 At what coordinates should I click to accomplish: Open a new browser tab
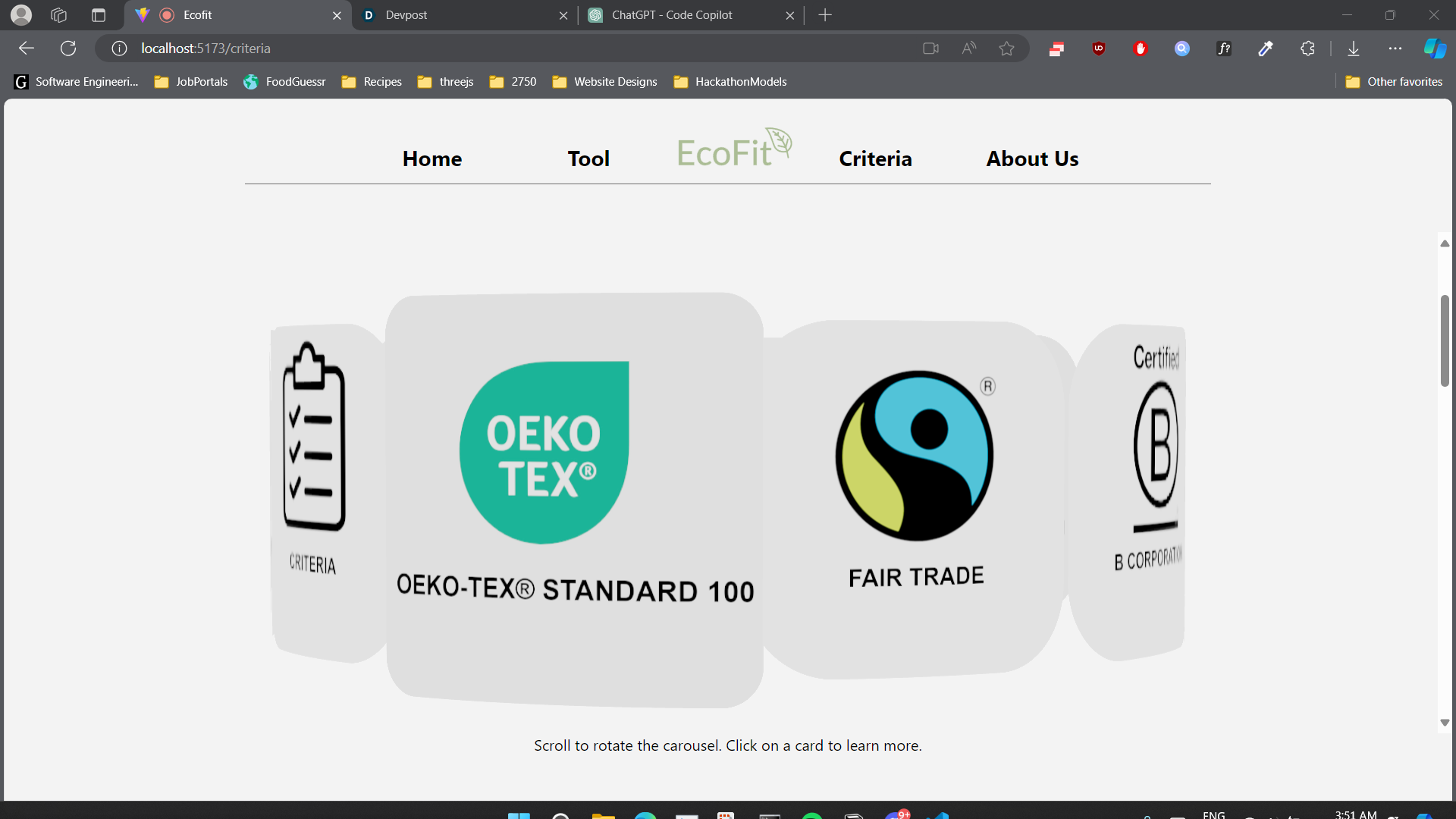(825, 15)
